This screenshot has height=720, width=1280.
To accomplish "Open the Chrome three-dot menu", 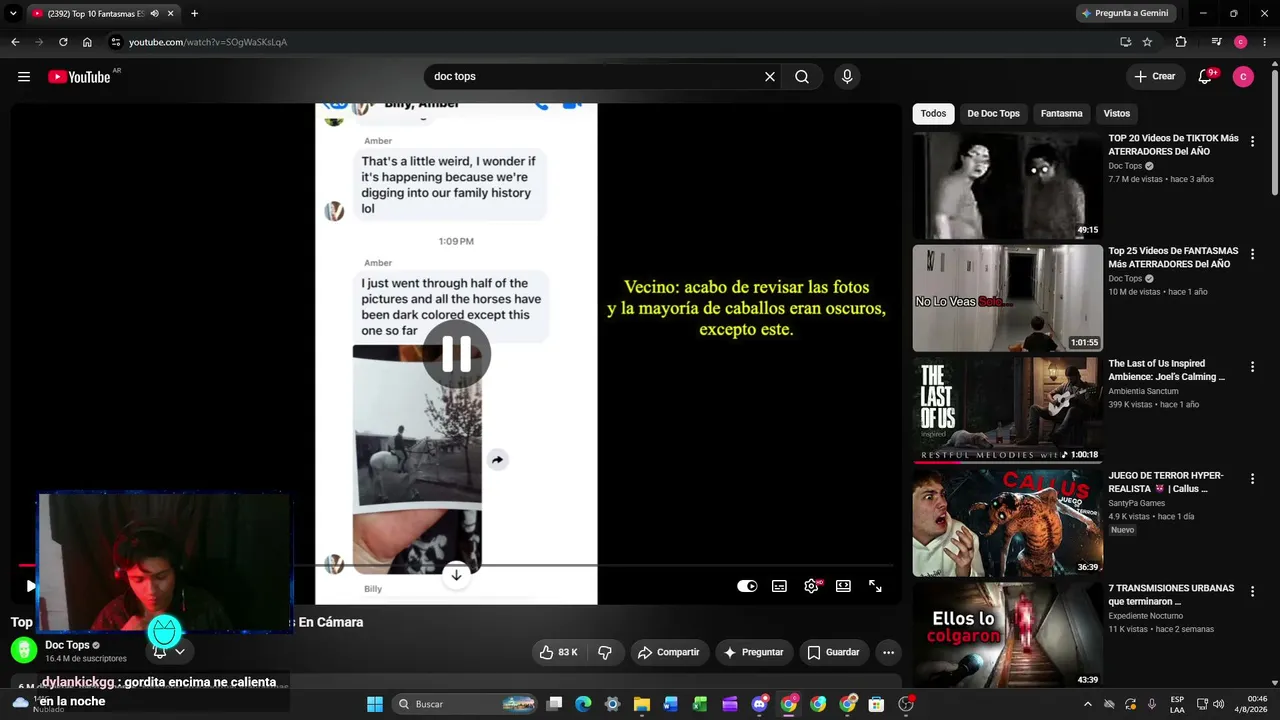I will pyautogui.click(x=1265, y=42).
